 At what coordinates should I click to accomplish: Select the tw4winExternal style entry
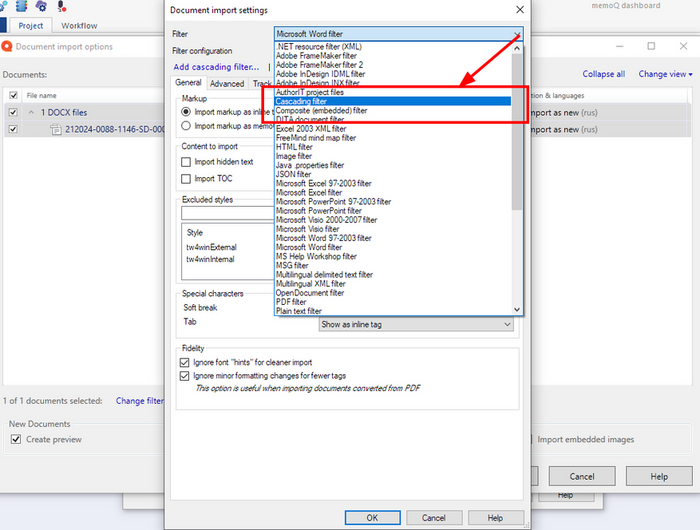click(211, 247)
